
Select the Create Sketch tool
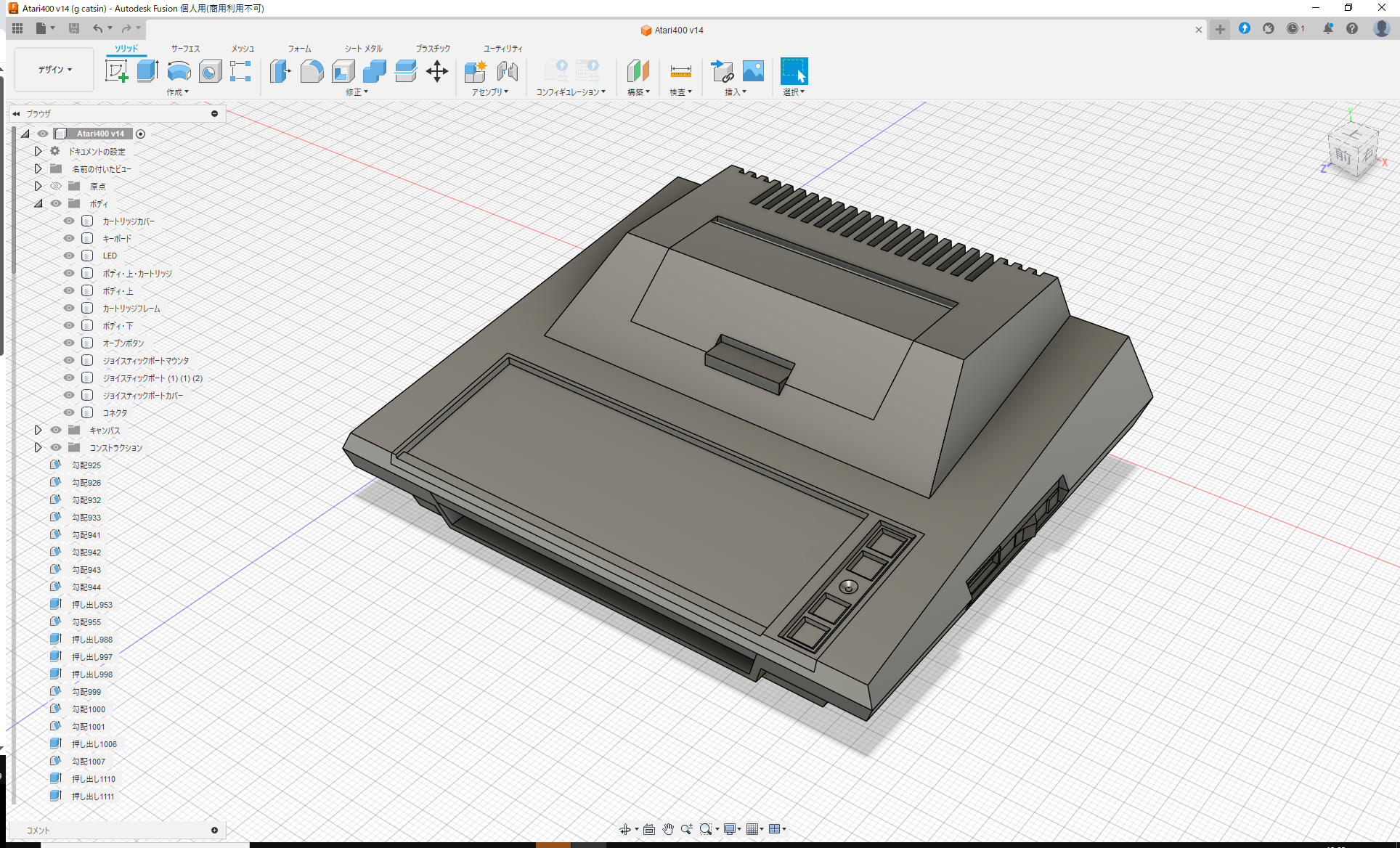click(x=116, y=71)
